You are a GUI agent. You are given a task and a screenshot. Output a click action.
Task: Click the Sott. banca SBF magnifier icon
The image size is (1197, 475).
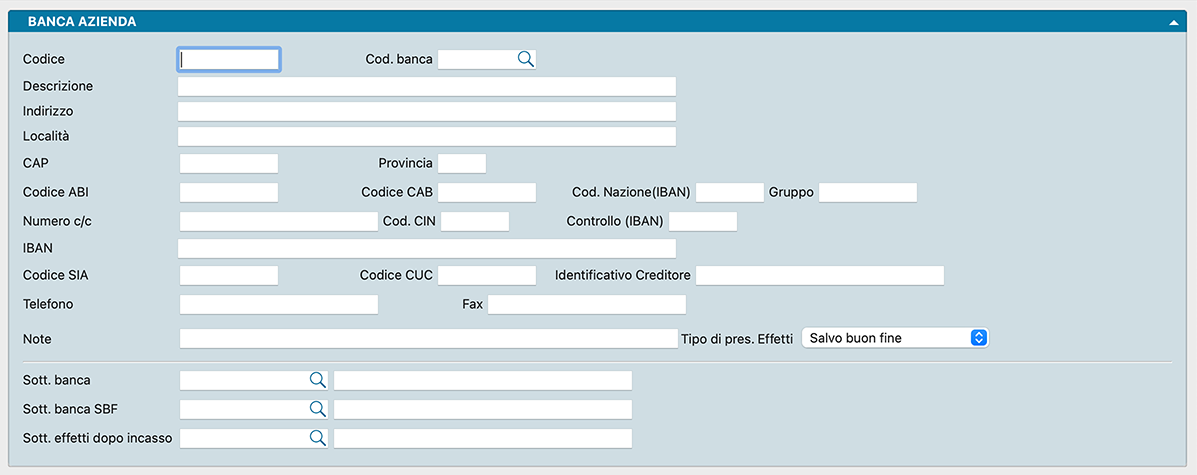point(317,409)
